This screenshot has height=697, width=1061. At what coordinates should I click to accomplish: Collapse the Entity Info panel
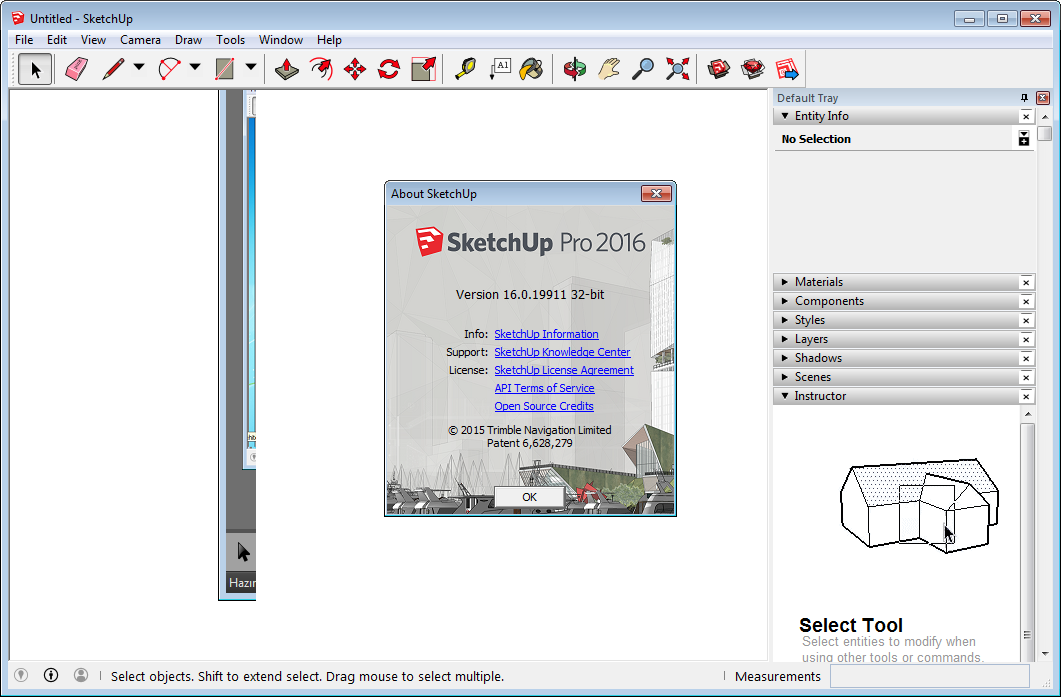click(785, 116)
